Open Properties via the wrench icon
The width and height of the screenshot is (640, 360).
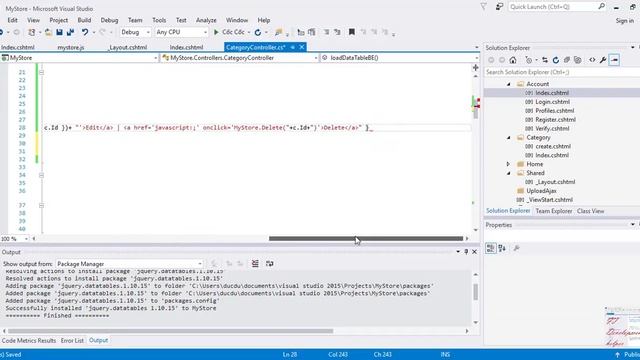[x=603, y=60]
